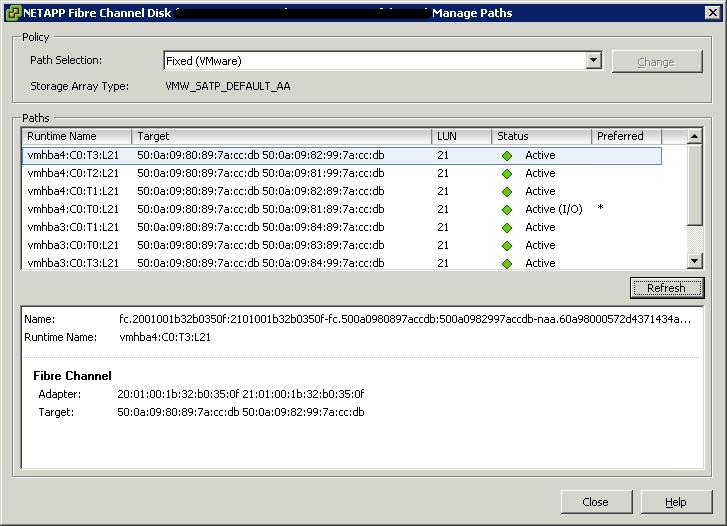727x526 pixels.
Task: Select path vmhba4:C0:T3:L21 row
Action: pos(342,155)
